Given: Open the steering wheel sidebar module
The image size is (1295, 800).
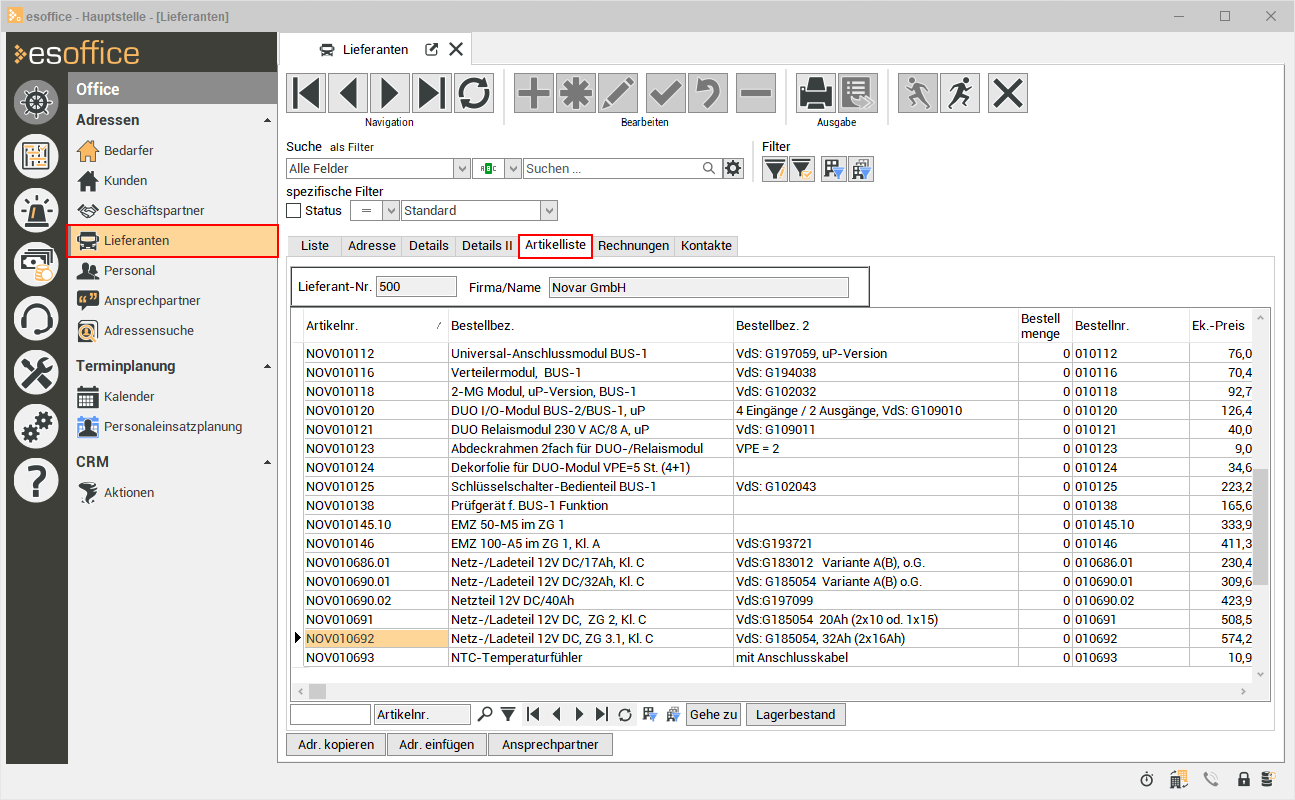Looking at the screenshot, I should pos(37,103).
